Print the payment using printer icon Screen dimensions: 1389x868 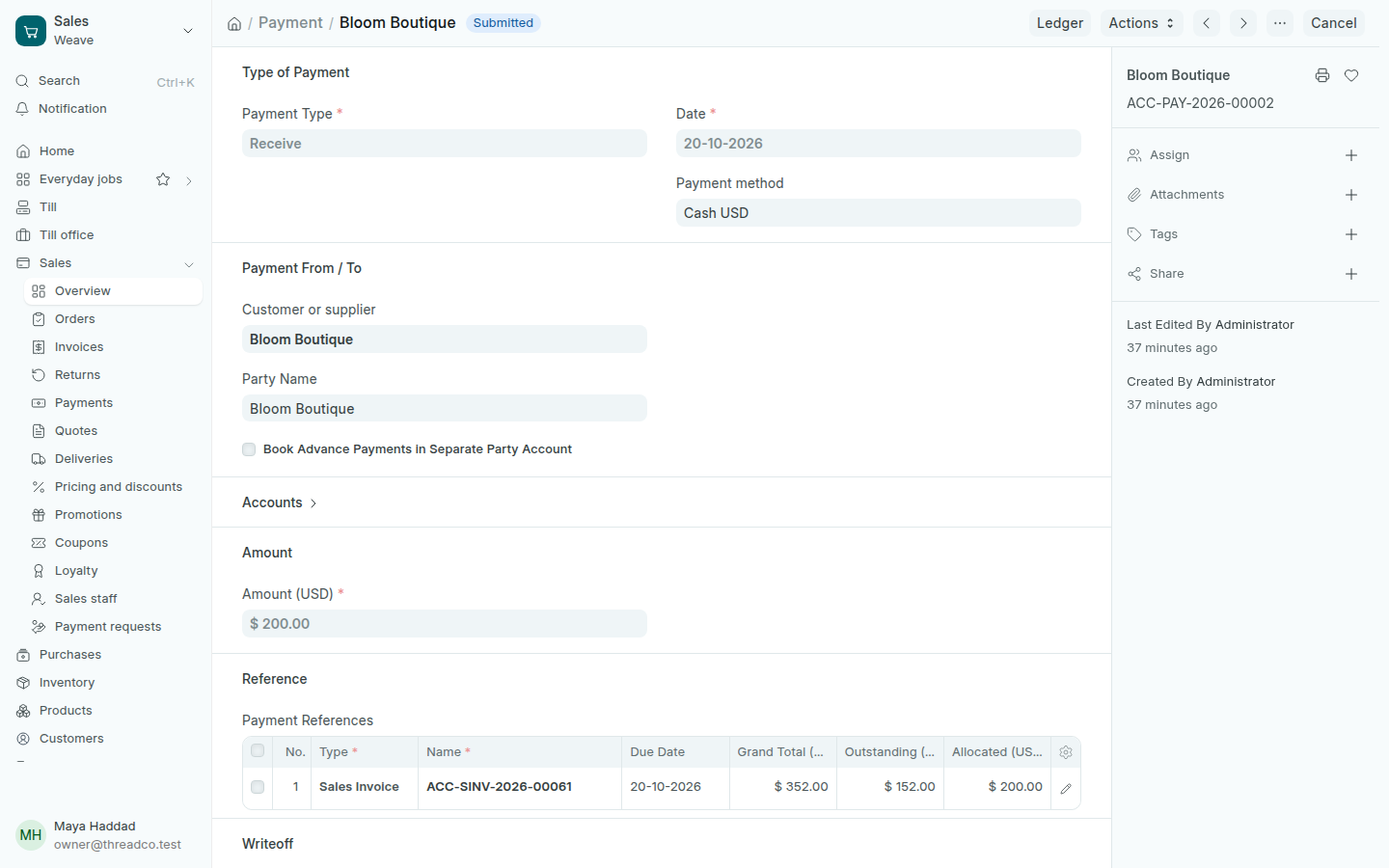(x=1322, y=75)
